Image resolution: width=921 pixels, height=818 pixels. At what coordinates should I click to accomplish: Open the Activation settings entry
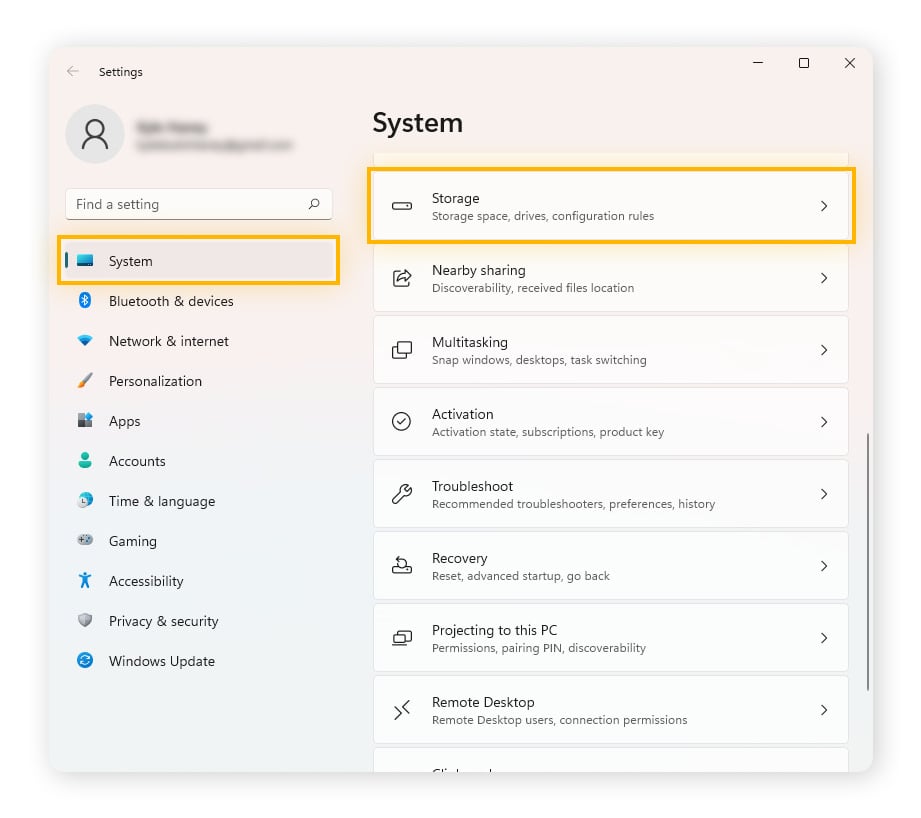(610, 421)
